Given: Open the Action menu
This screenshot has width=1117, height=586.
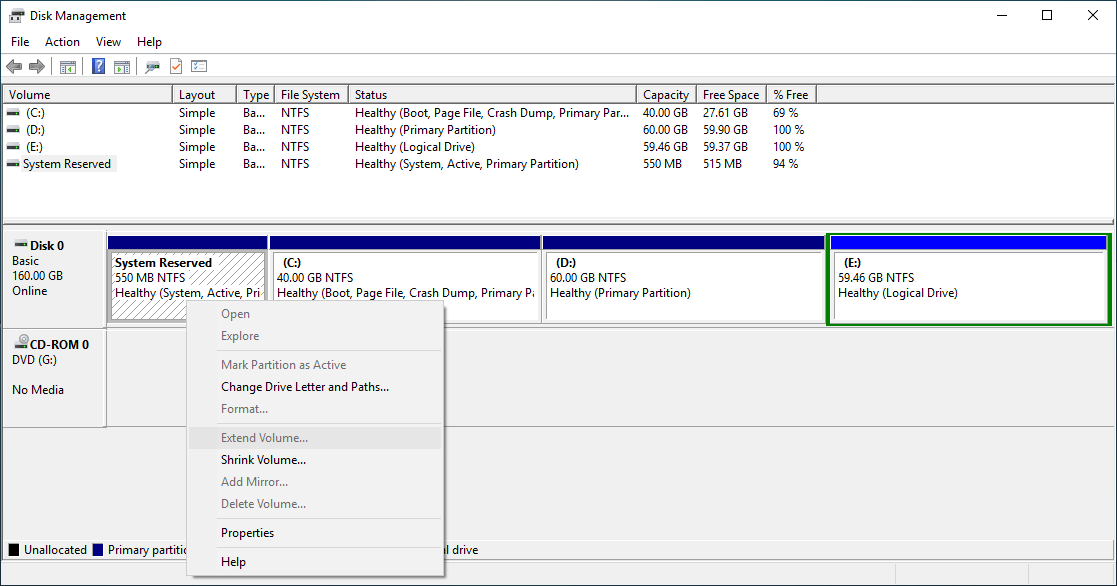Looking at the screenshot, I should pyautogui.click(x=62, y=42).
